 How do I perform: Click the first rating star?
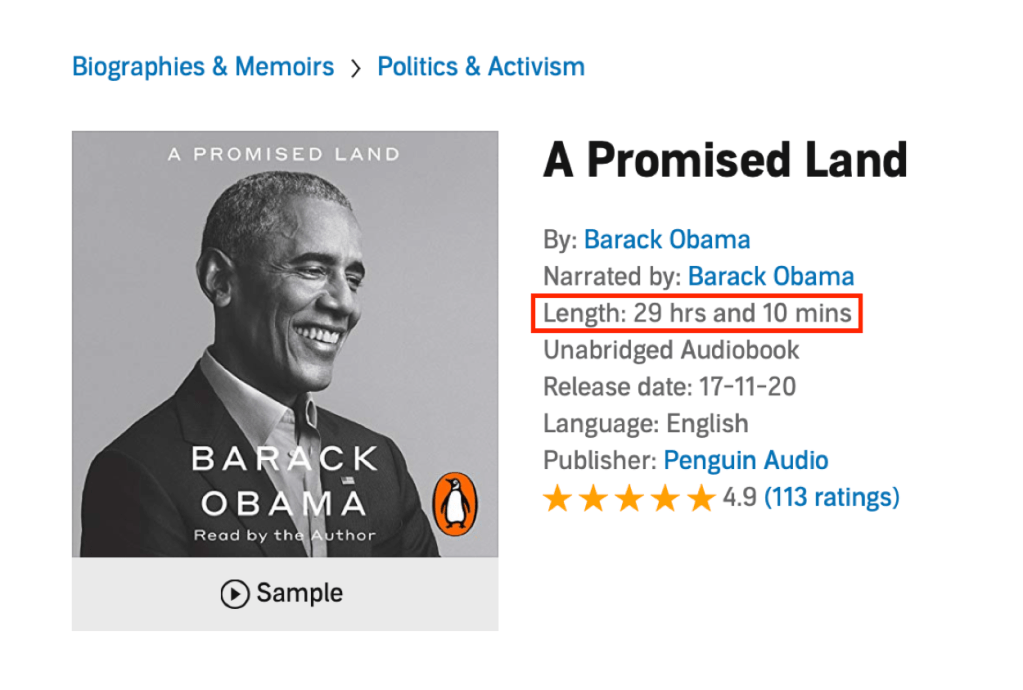point(557,498)
